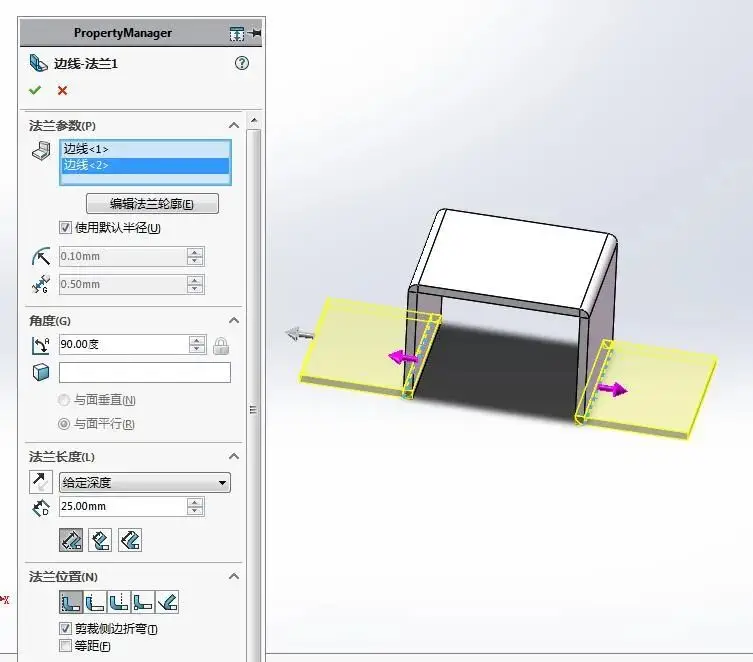Click the top face of the part
Image resolution: width=753 pixels, height=662 pixels.
pyautogui.click(x=514, y=257)
